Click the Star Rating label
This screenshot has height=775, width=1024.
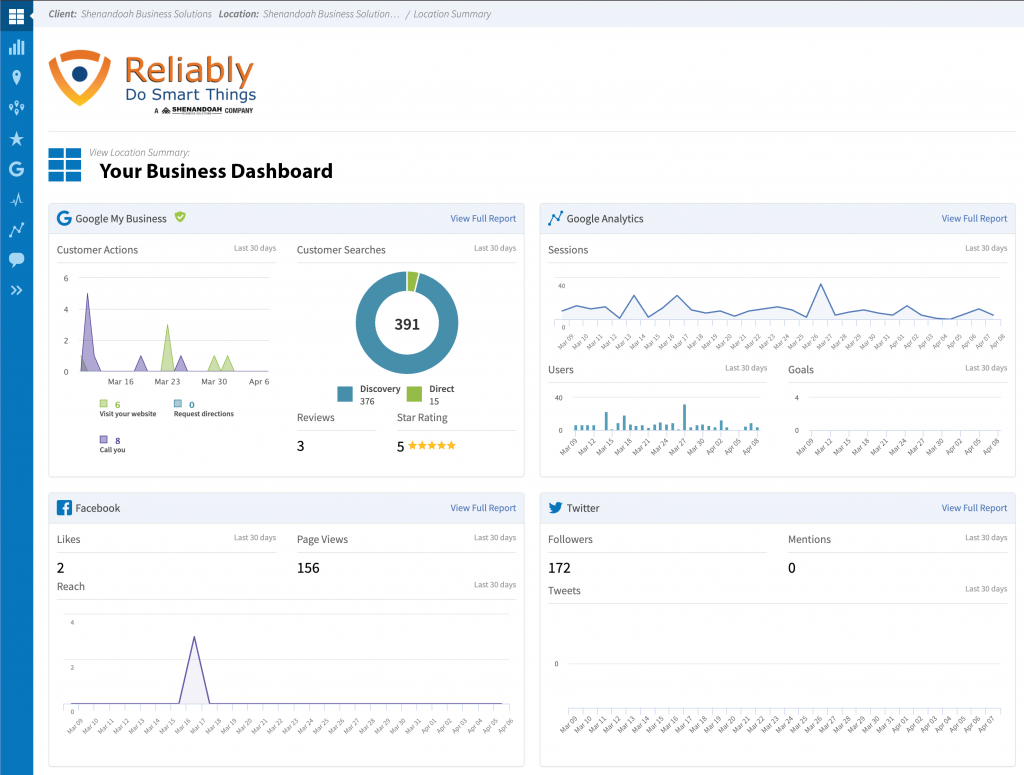click(423, 418)
